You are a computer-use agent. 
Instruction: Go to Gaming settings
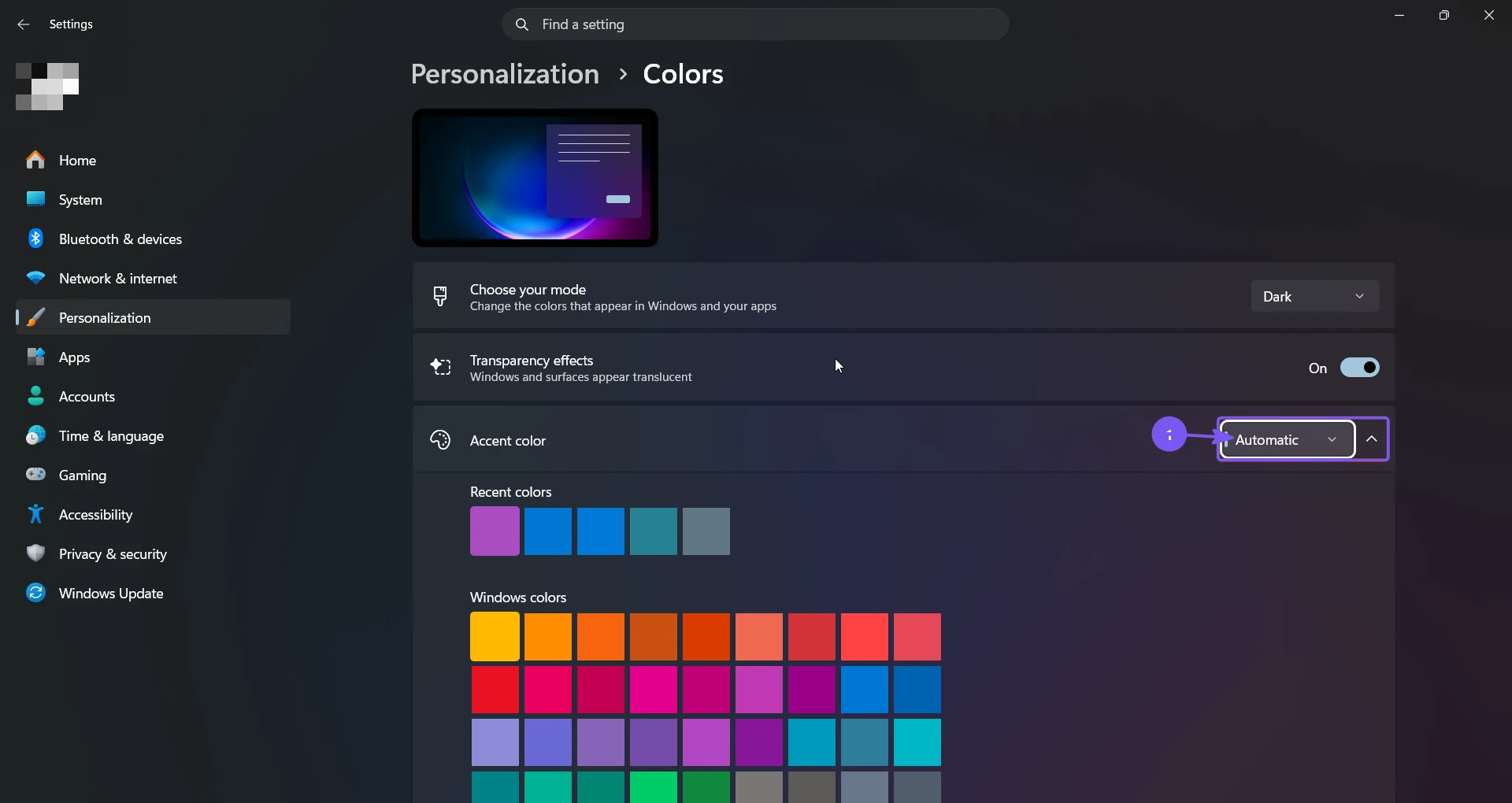pyautogui.click(x=153, y=475)
